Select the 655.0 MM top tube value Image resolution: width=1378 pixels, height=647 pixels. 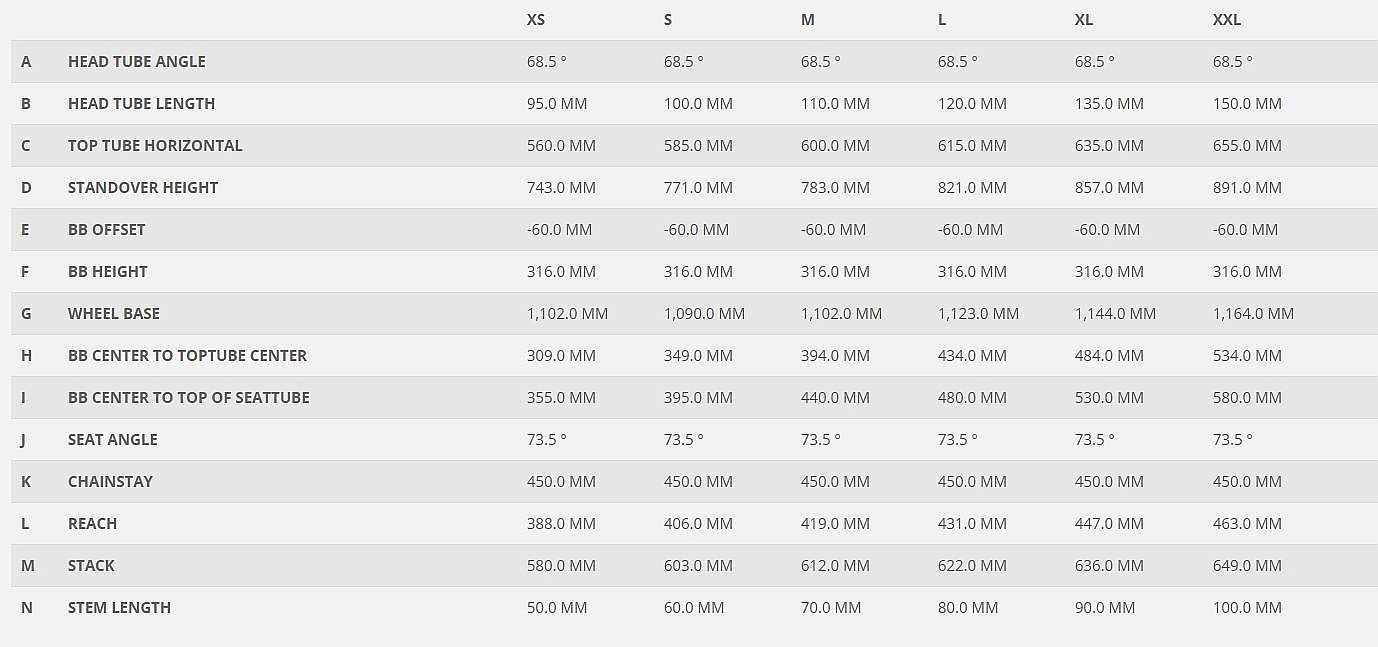1247,146
